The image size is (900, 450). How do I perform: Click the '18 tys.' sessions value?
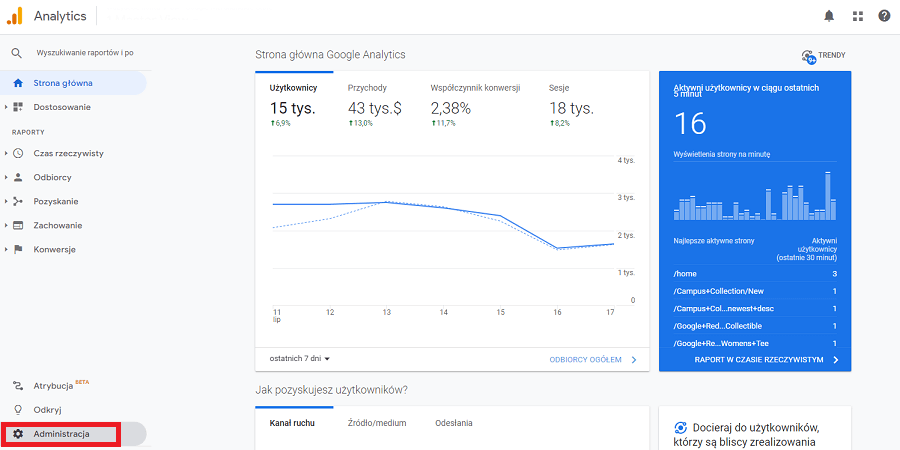(572, 108)
